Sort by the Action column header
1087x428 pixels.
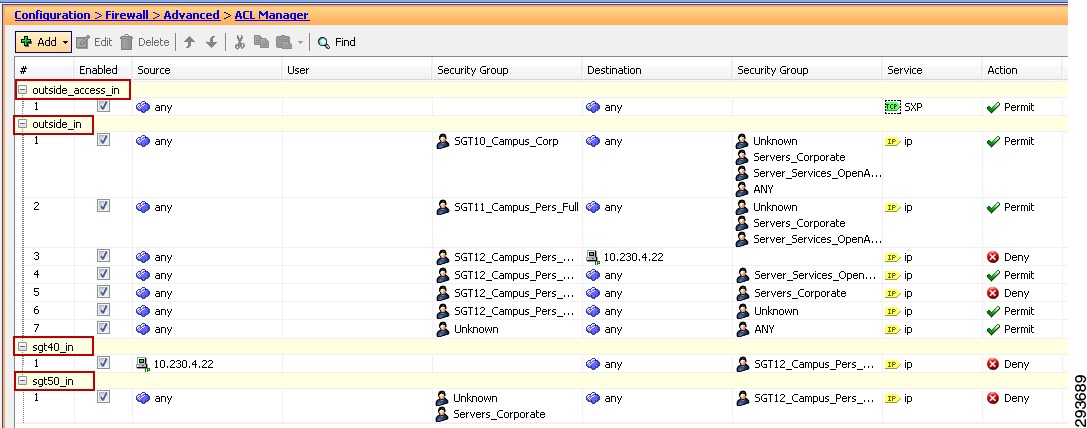pyautogui.click(x=1022, y=70)
